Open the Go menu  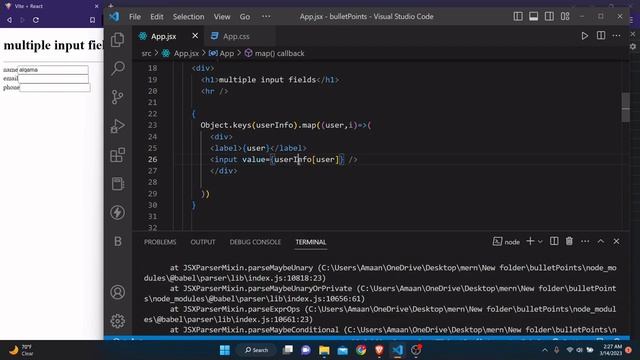pos(244,17)
